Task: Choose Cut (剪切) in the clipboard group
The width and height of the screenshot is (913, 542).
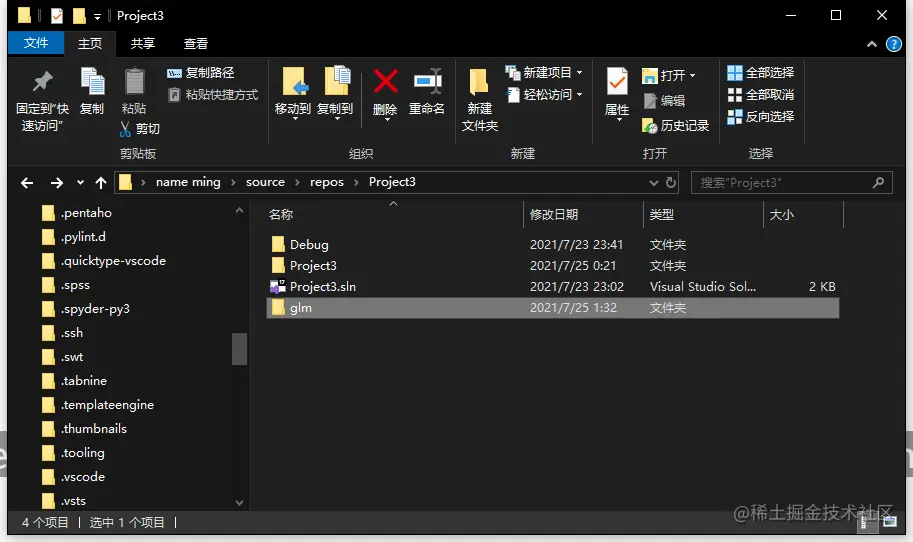Action: click(x=140, y=129)
